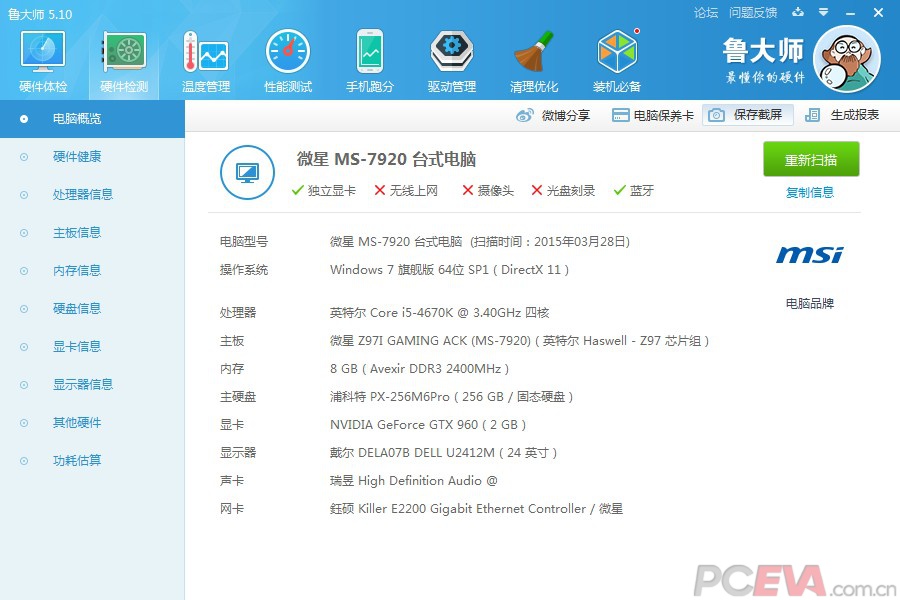Open 硬件体检 hardware checkup tool

(x=43, y=62)
